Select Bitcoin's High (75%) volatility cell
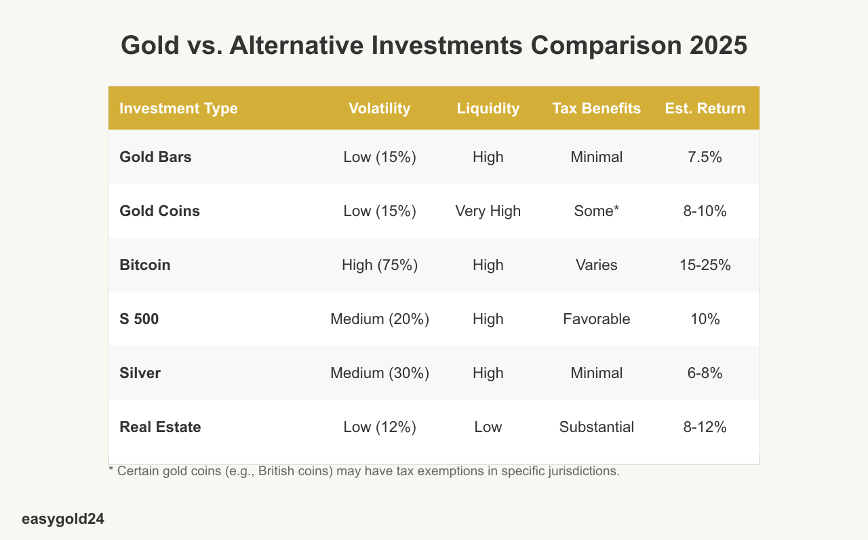868x540 pixels. [x=379, y=265]
